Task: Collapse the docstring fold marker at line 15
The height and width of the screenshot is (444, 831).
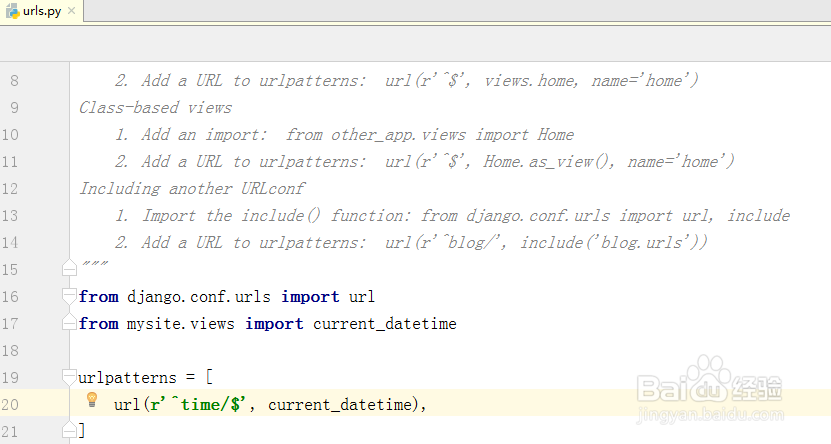Action: (69, 269)
